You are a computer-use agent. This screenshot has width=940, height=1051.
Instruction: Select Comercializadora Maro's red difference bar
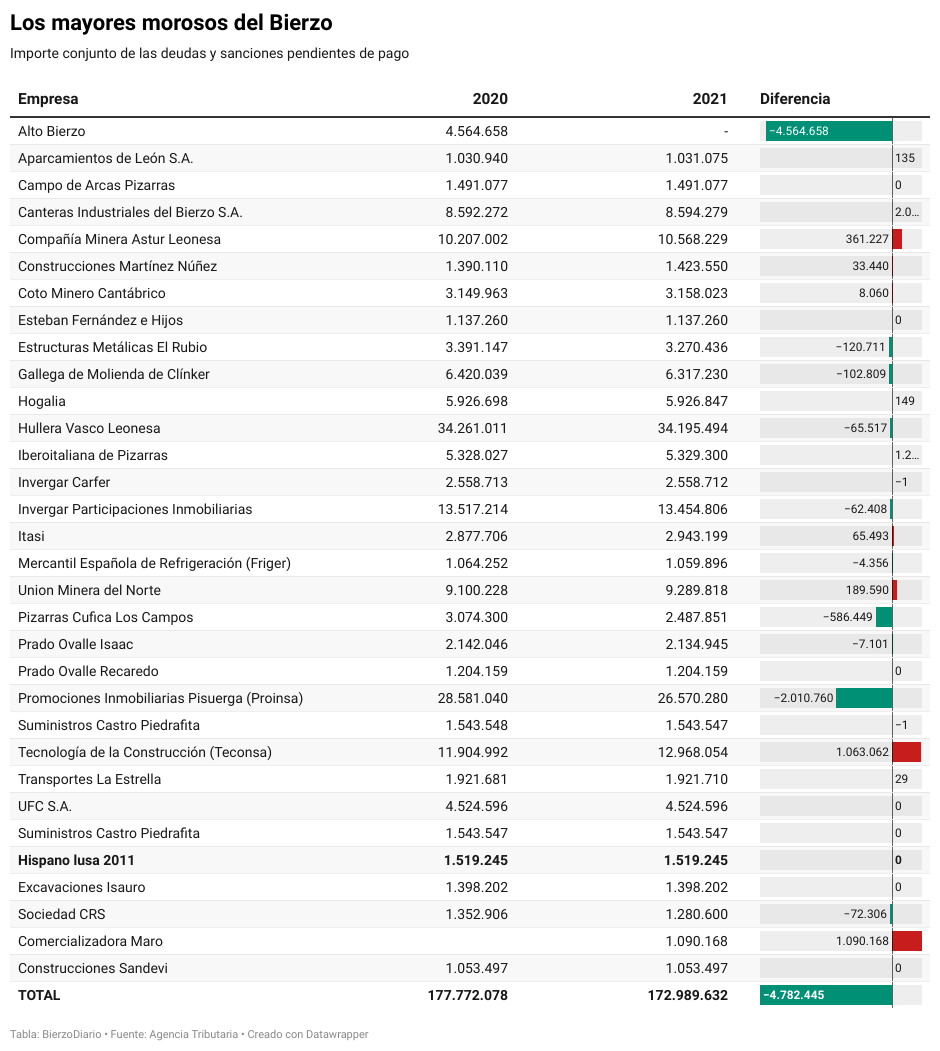907,941
